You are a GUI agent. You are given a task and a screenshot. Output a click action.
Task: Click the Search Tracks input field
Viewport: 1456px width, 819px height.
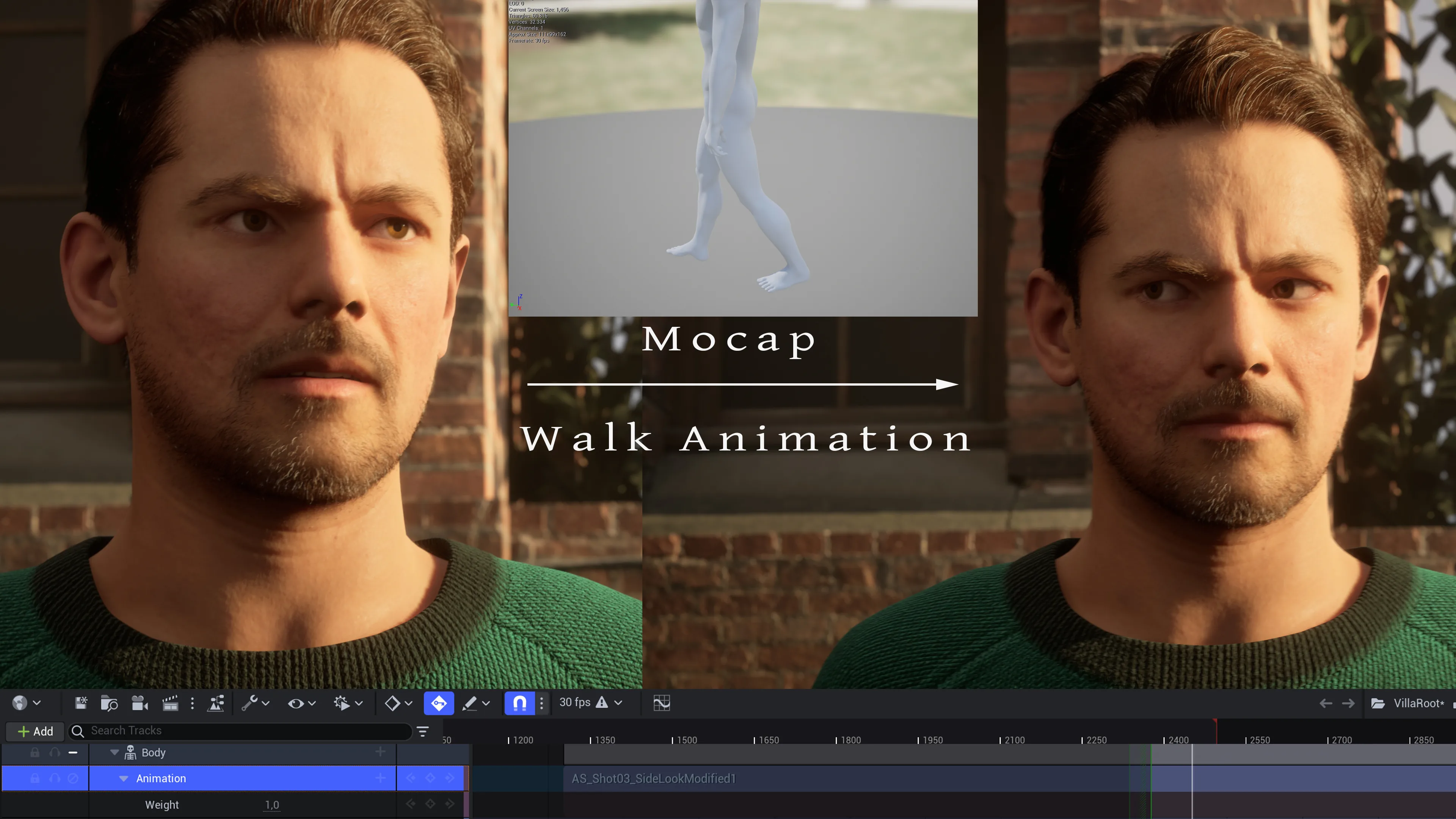pos(240,731)
